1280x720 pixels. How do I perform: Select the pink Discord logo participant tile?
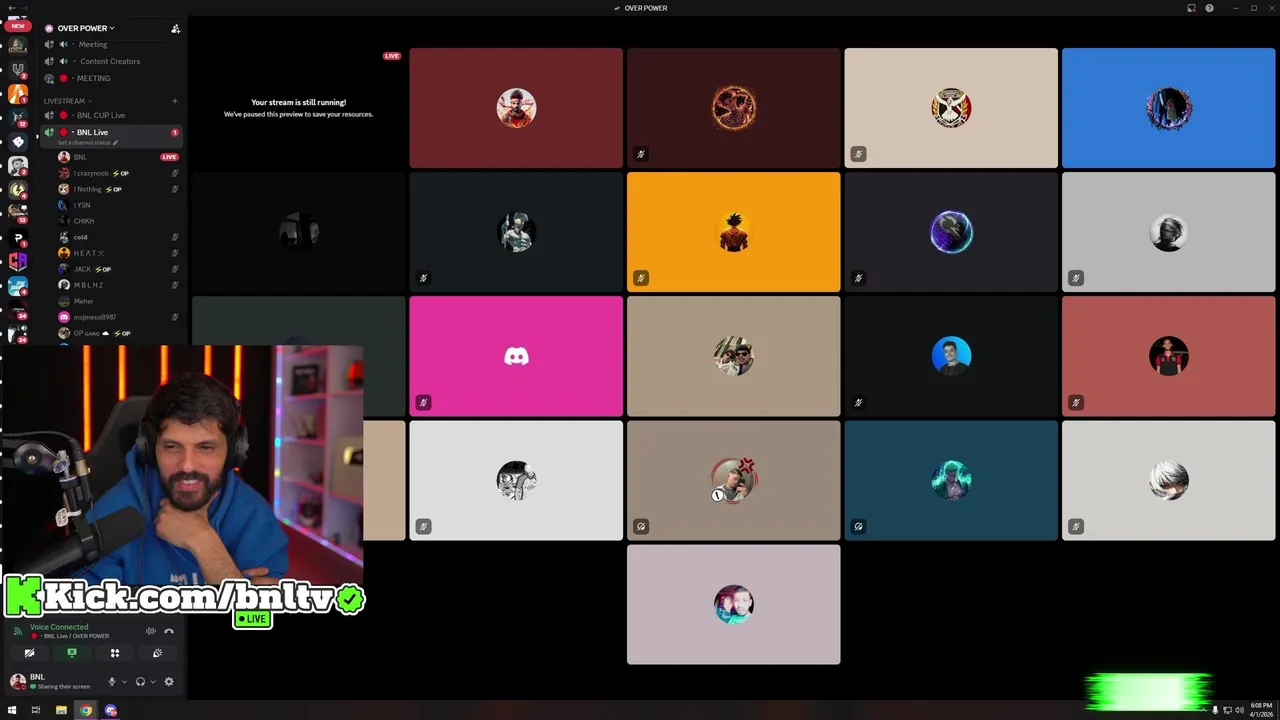pyautogui.click(x=516, y=356)
